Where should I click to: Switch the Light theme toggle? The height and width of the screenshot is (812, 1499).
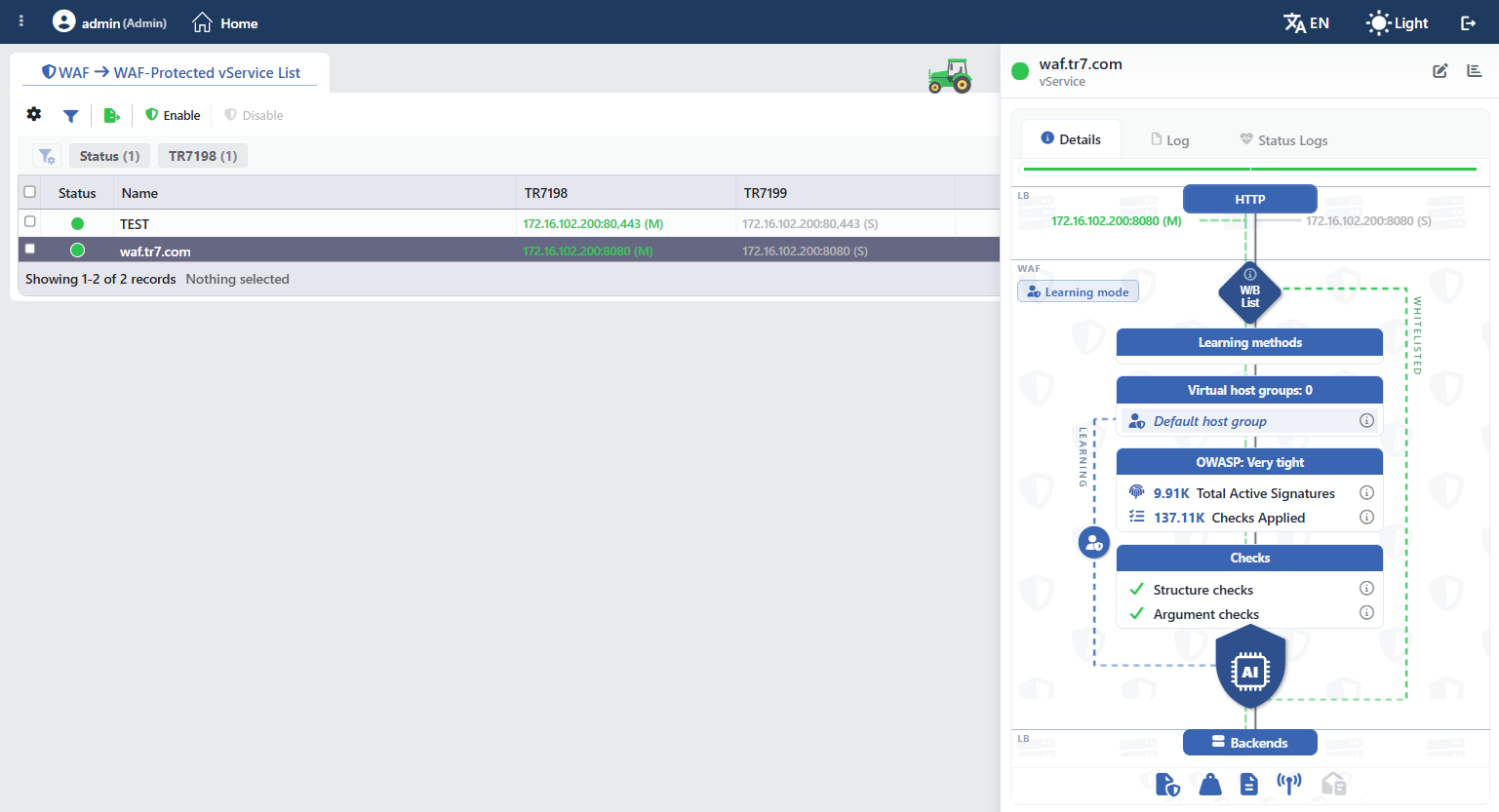pyautogui.click(x=1398, y=22)
